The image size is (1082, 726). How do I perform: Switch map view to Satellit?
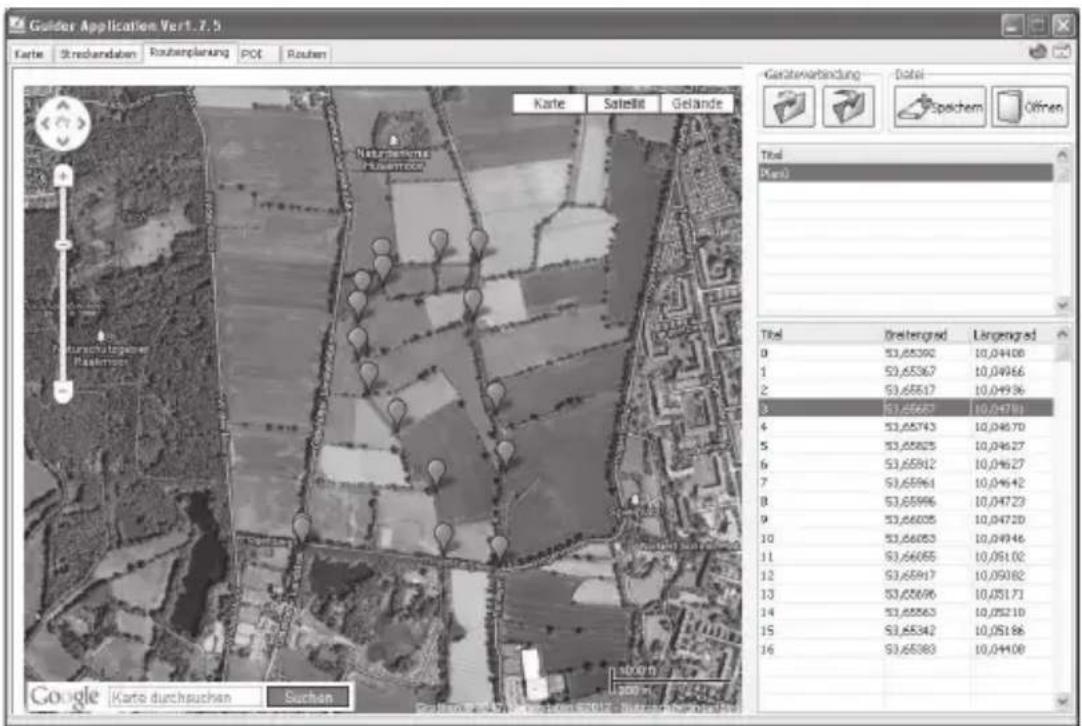624,104
